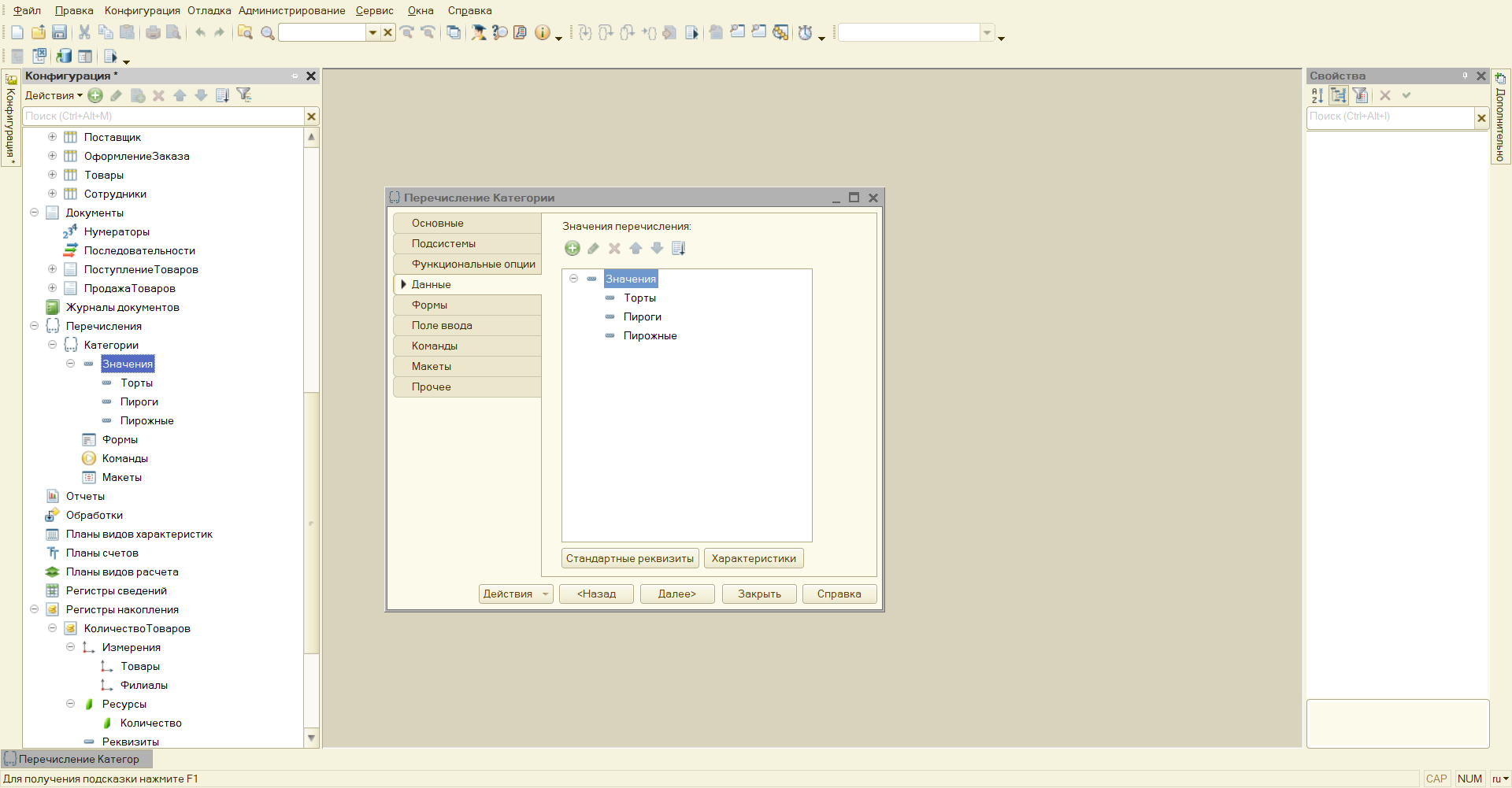Switch to the Макеты tab in dialog
This screenshot has height=788, width=1512.
pos(467,367)
